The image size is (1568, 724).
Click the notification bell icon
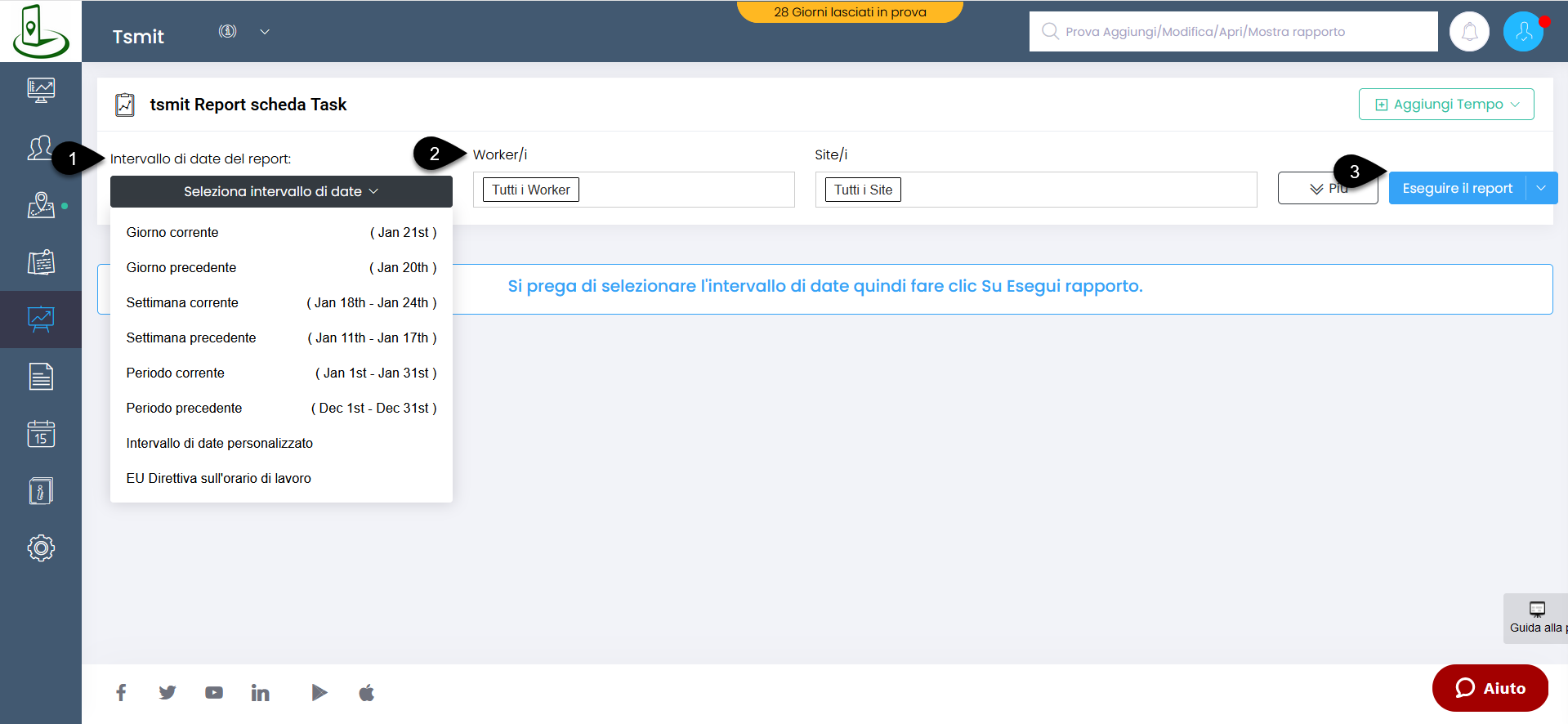click(x=1469, y=32)
